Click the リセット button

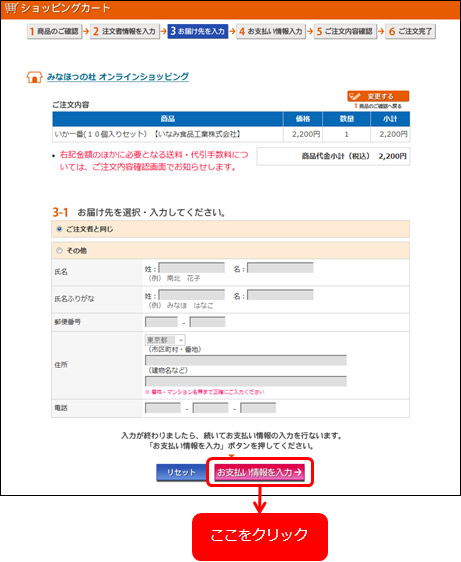[x=181, y=472]
